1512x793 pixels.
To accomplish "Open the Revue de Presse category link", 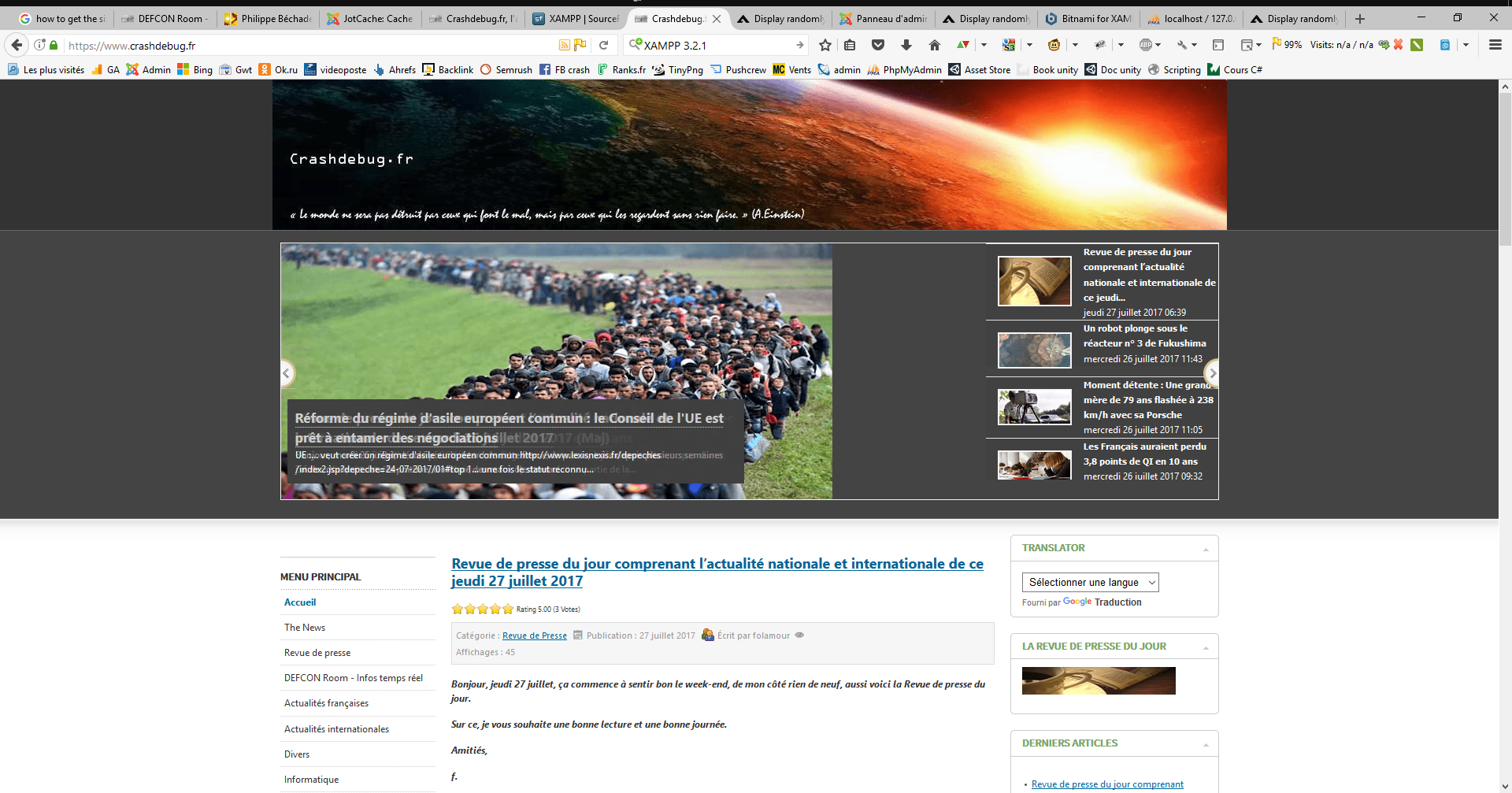I will [x=534, y=636].
